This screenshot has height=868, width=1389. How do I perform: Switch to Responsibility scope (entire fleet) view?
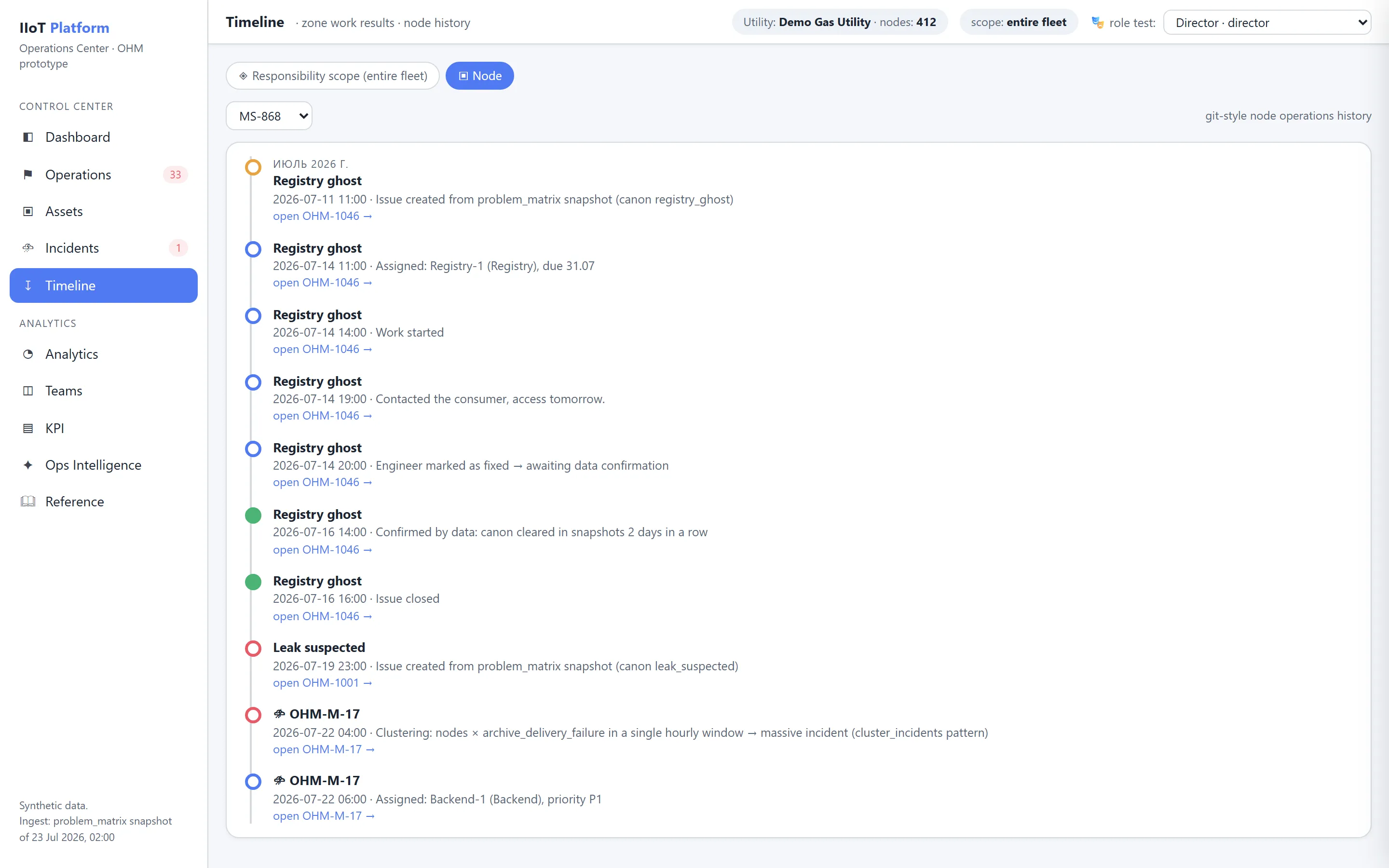[x=333, y=76]
